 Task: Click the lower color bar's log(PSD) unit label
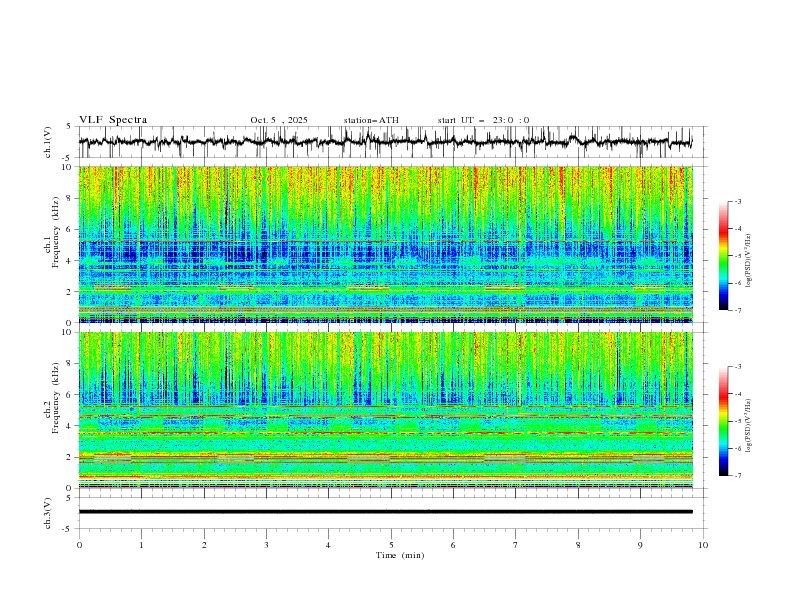749,426
